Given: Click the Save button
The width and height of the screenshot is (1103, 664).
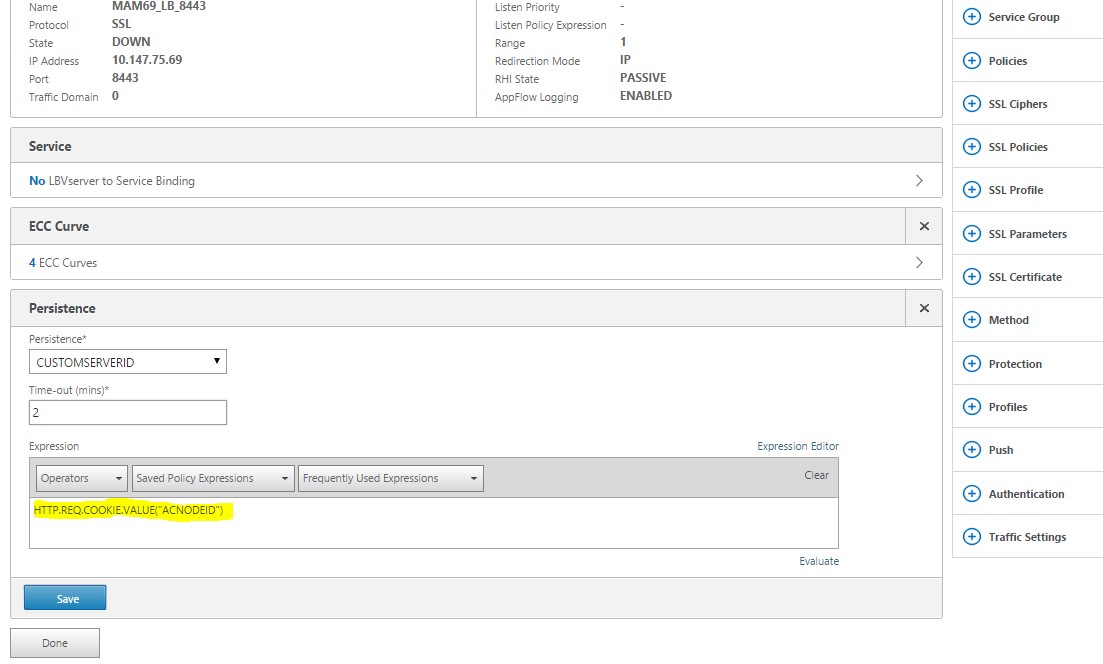Looking at the screenshot, I should [65, 598].
